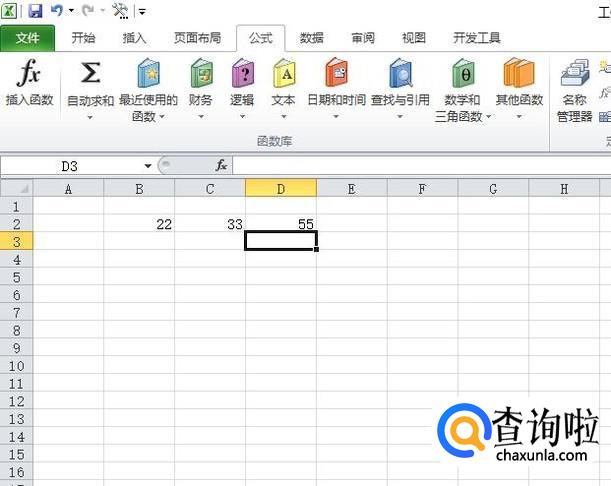Select column H header
The image size is (611, 486).
564,189
